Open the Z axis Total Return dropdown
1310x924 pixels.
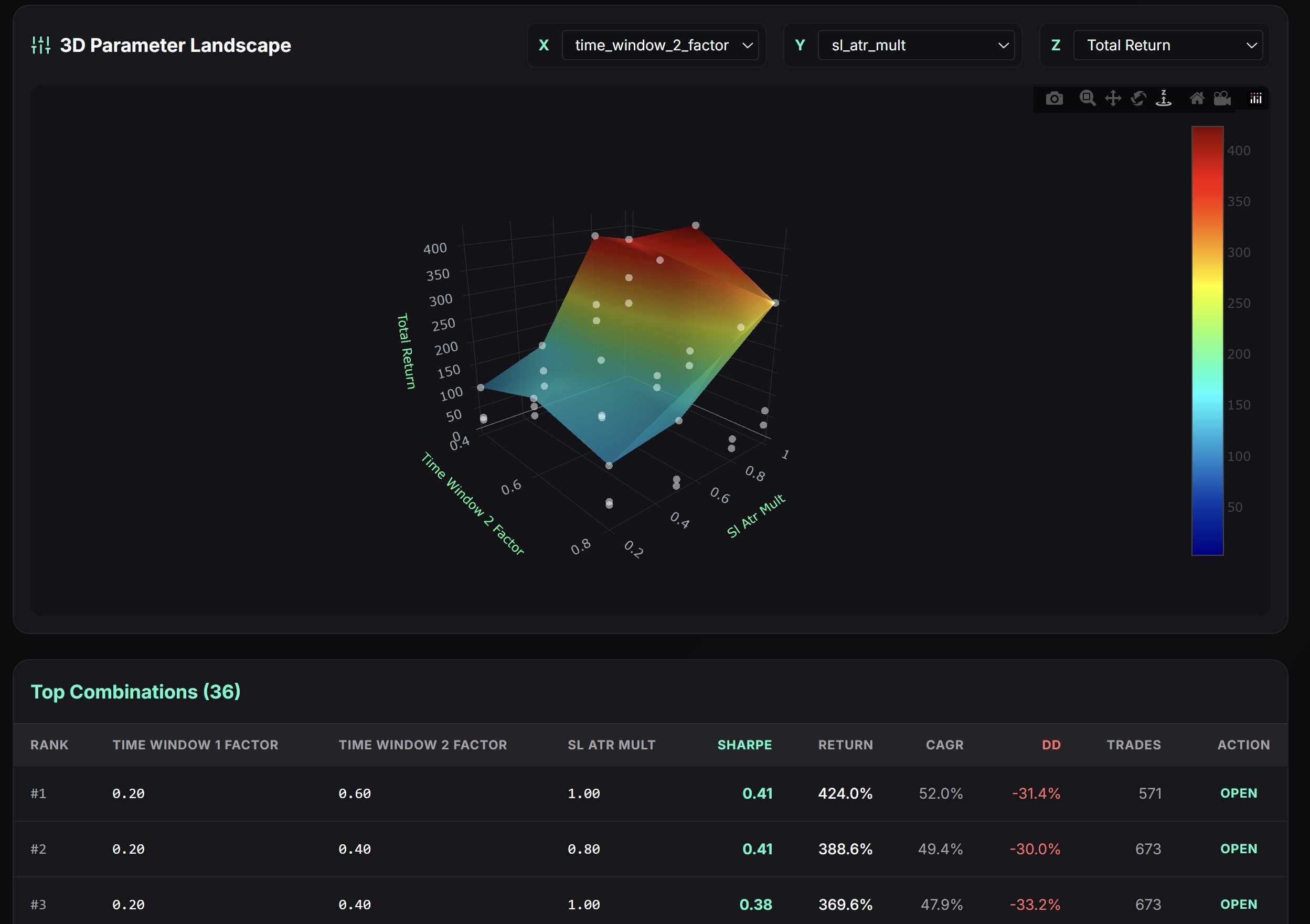pos(1167,45)
